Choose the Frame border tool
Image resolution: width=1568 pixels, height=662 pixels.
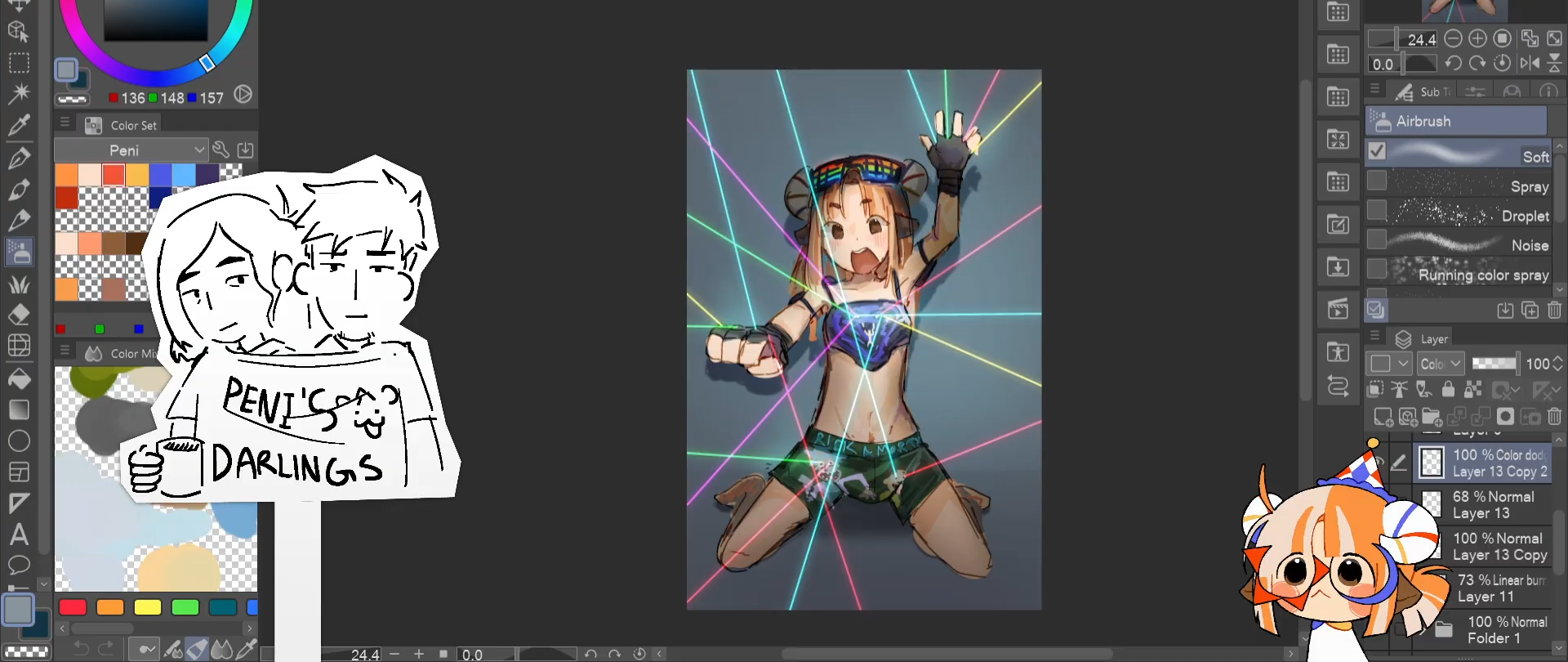(19, 472)
